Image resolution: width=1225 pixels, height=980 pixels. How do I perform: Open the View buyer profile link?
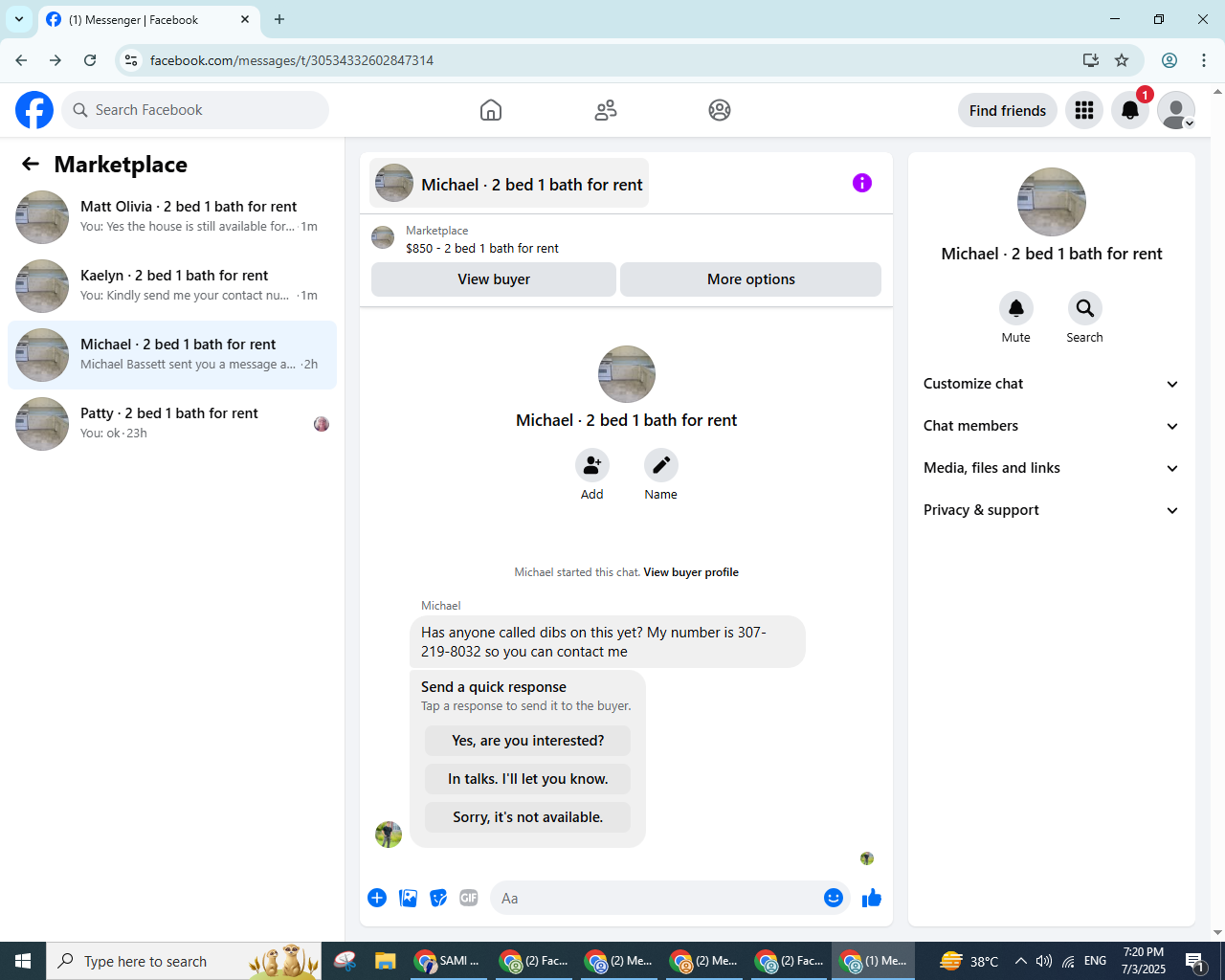(691, 572)
